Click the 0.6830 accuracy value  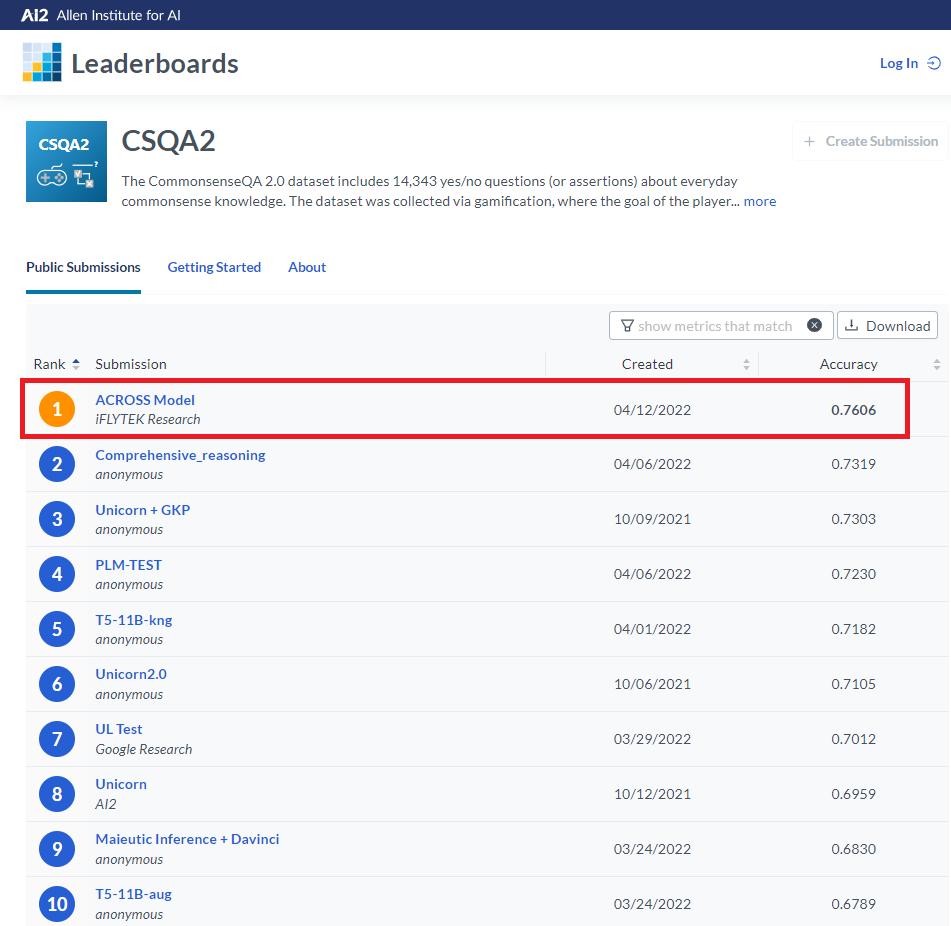click(853, 849)
